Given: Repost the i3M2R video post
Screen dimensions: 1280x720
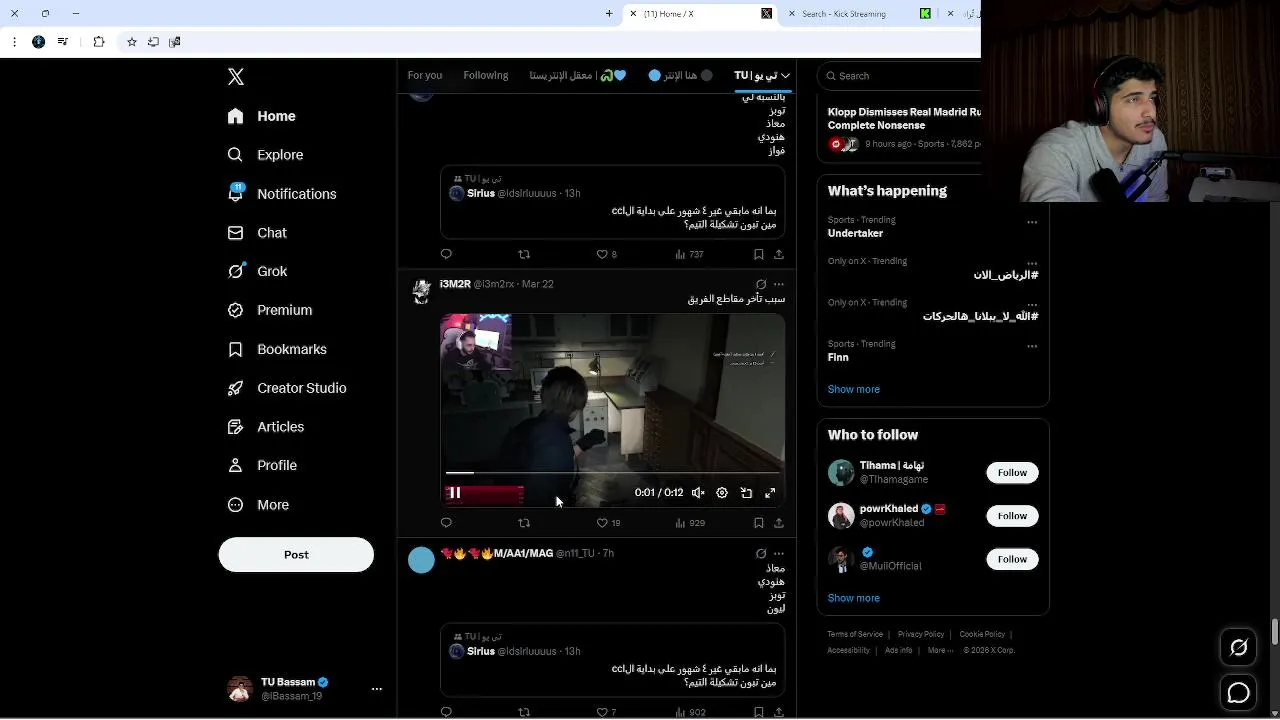Looking at the screenshot, I should coord(524,522).
